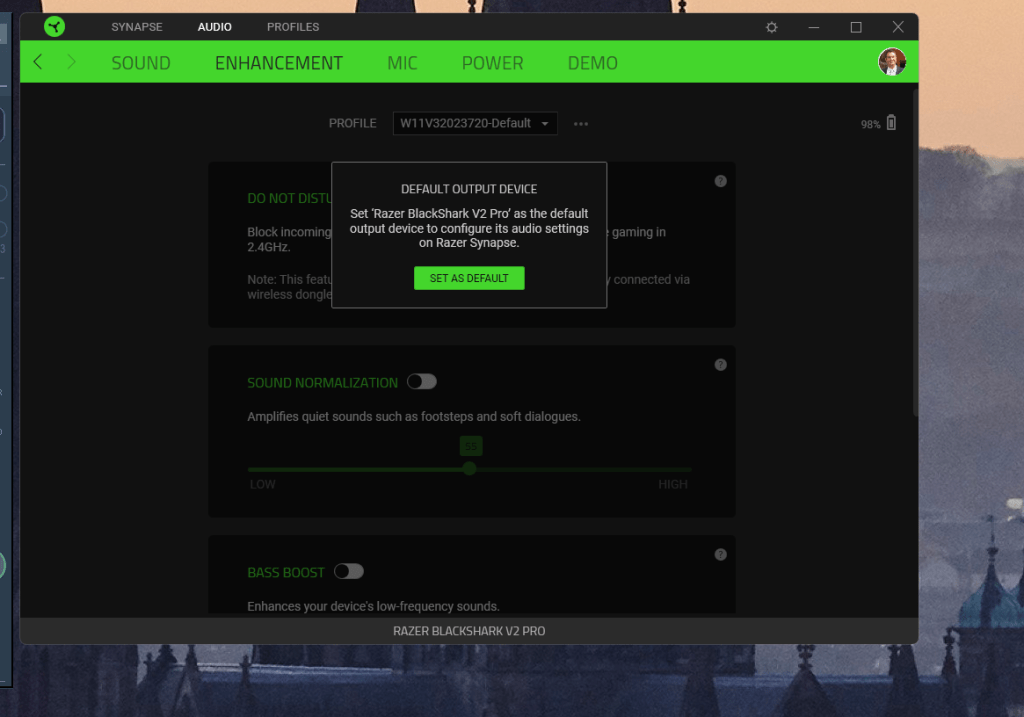Minimize the Razer Synapse window

pyautogui.click(x=814, y=27)
